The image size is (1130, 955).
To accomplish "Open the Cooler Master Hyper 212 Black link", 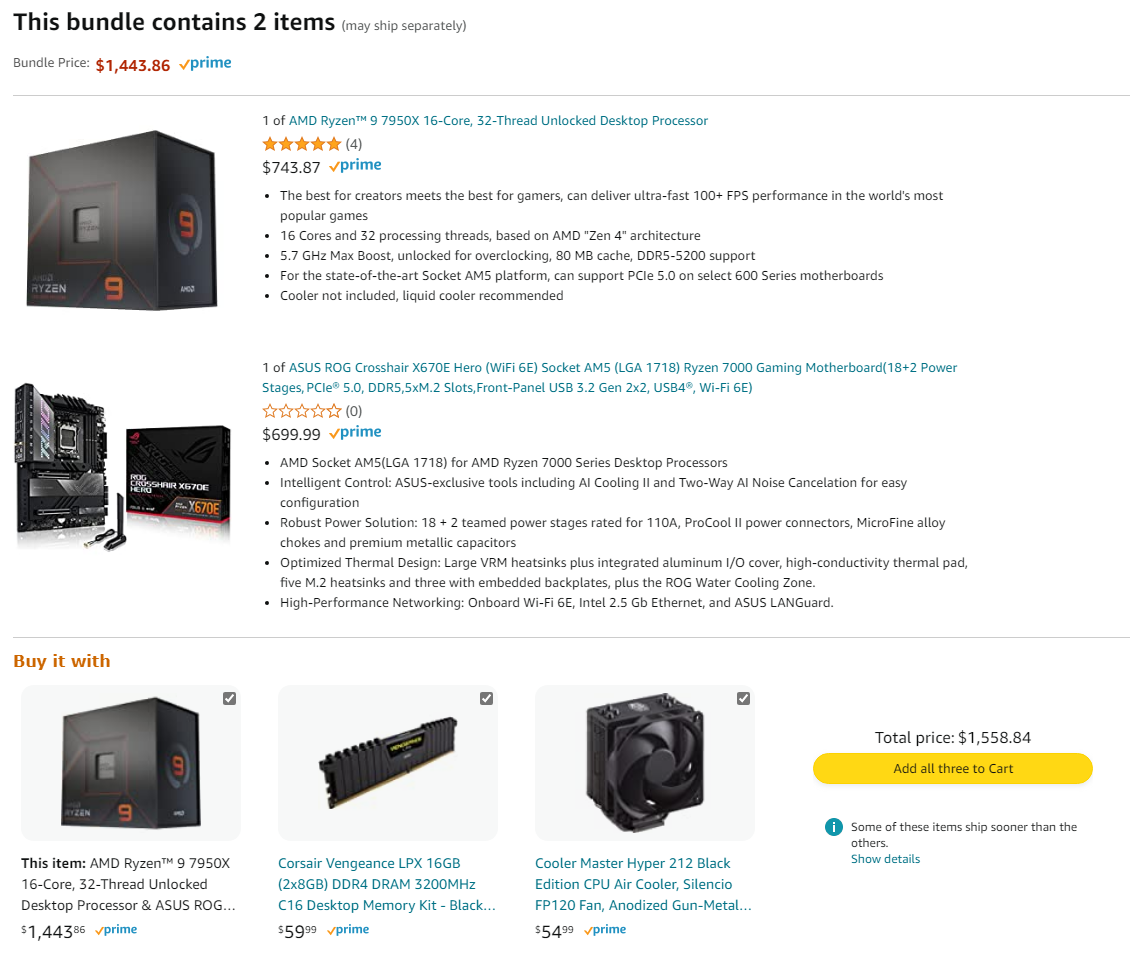I will tap(643, 884).
